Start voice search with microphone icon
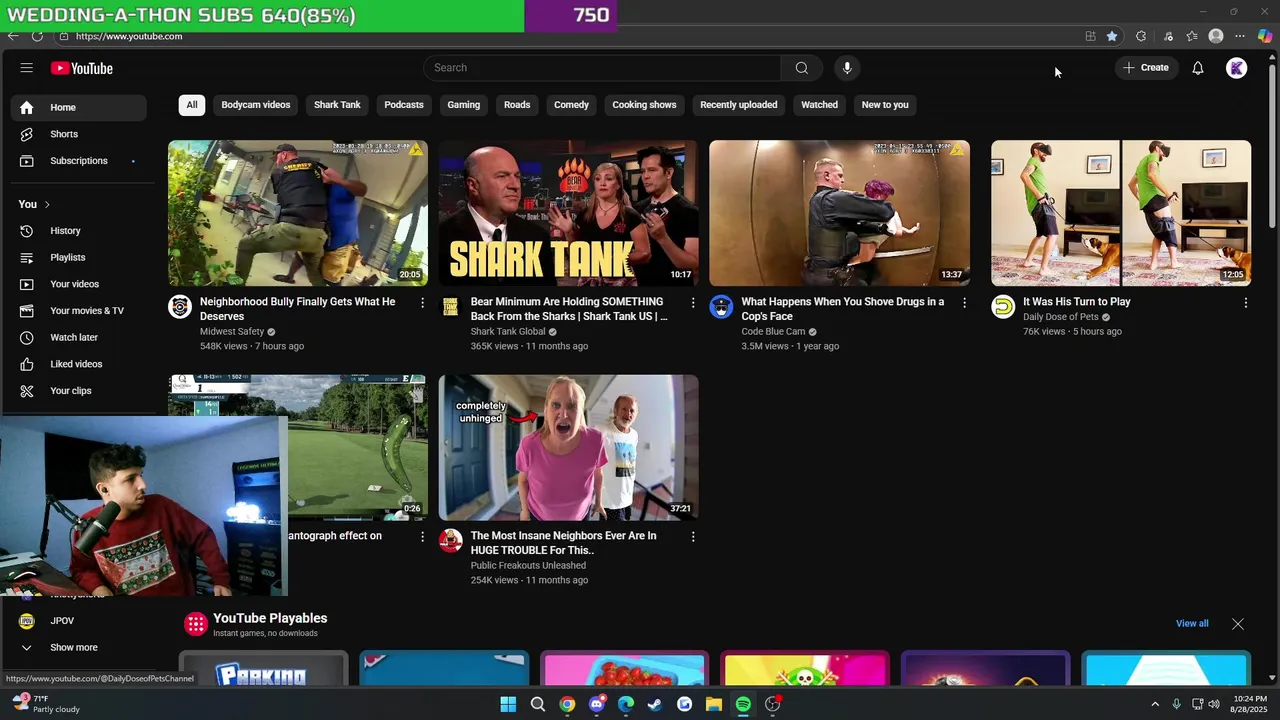The image size is (1280, 720). tap(847, 68)
